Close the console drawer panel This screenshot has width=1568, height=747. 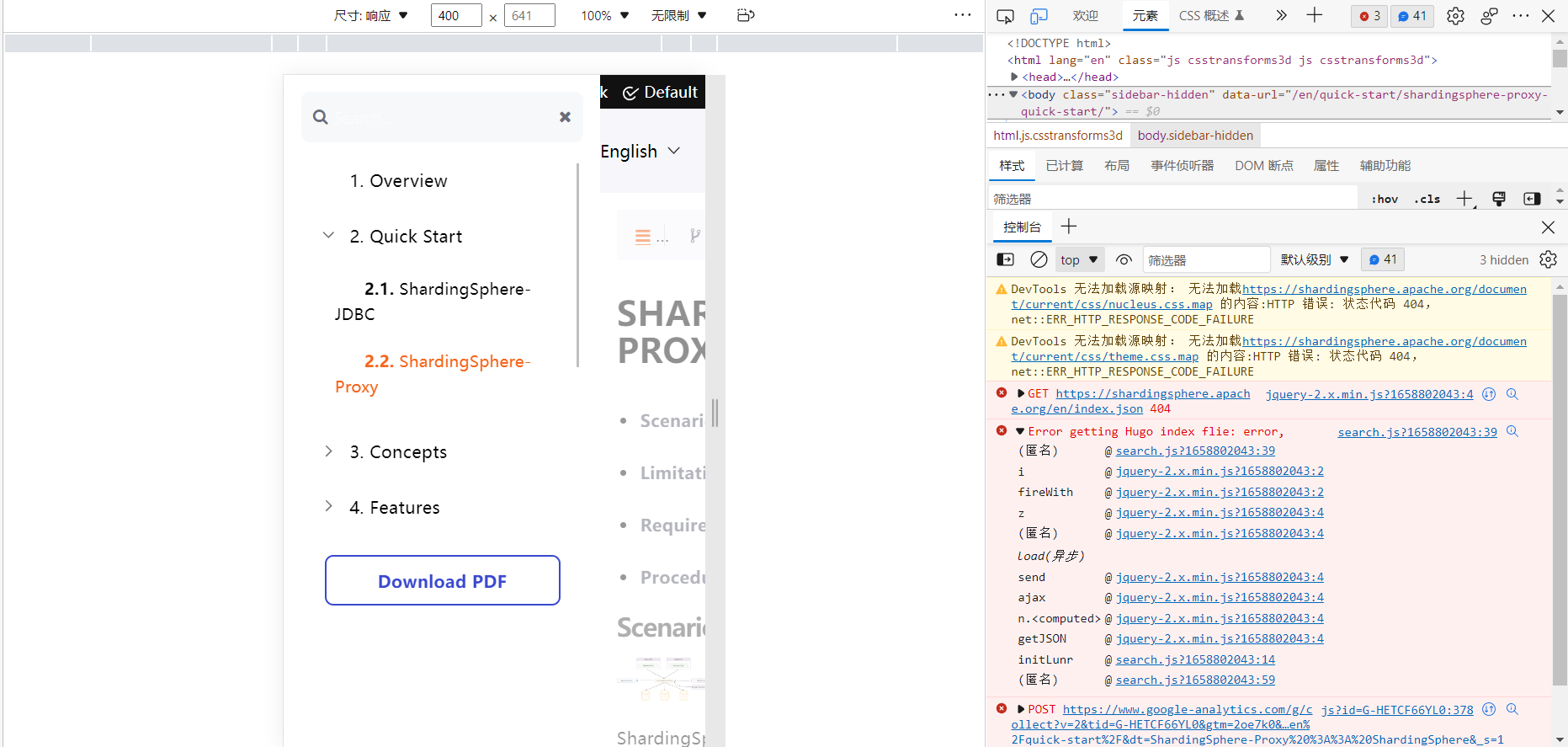(1548, 227)
